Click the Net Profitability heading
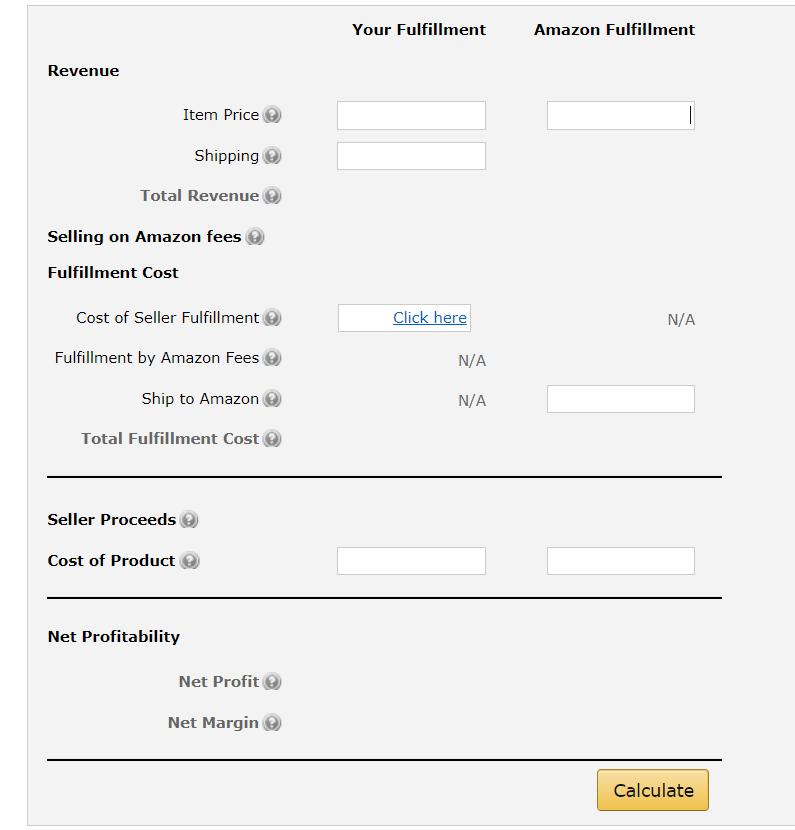The width and height of the screenshot is (795, 830). tap(114, 636)
